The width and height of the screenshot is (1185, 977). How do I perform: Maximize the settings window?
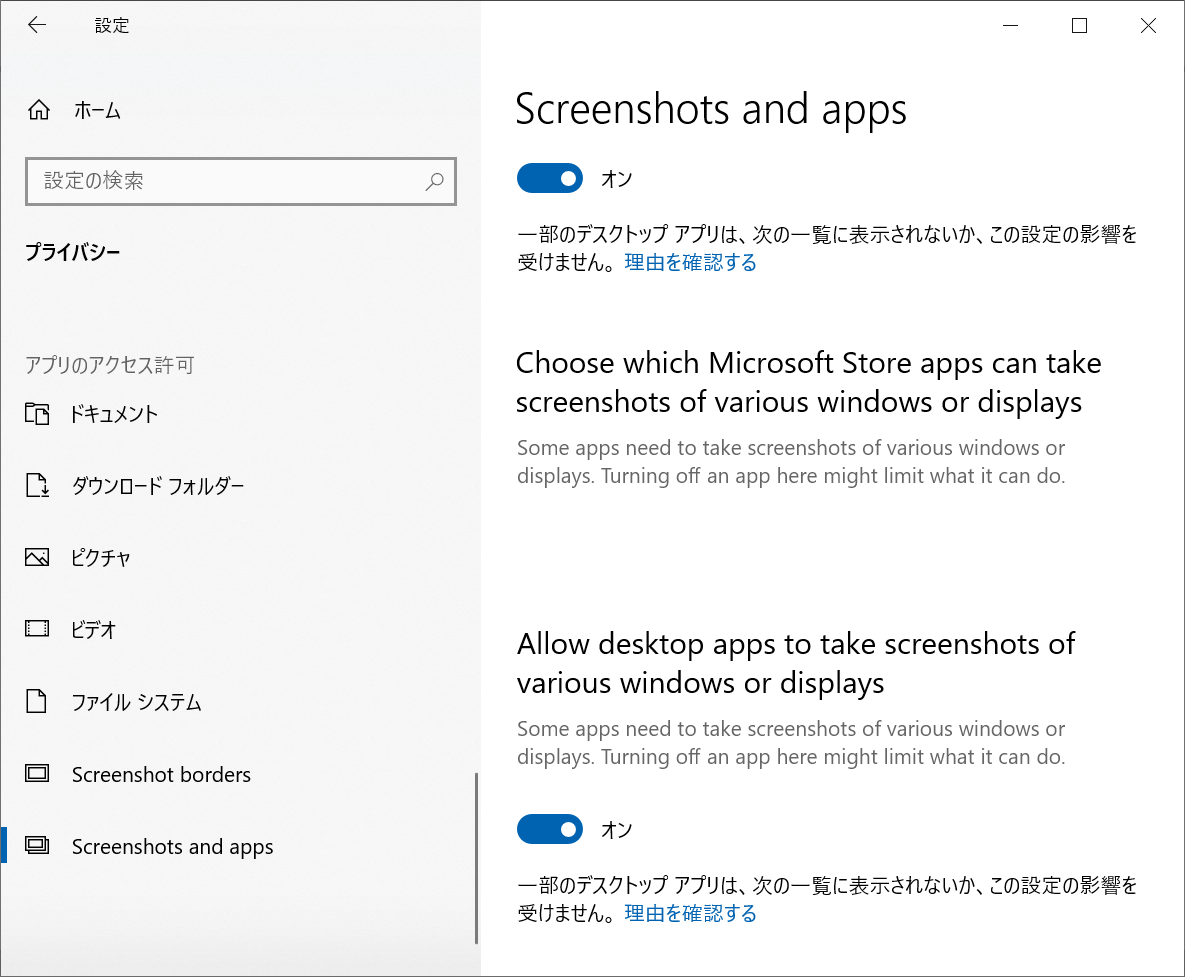point(1079,26)
